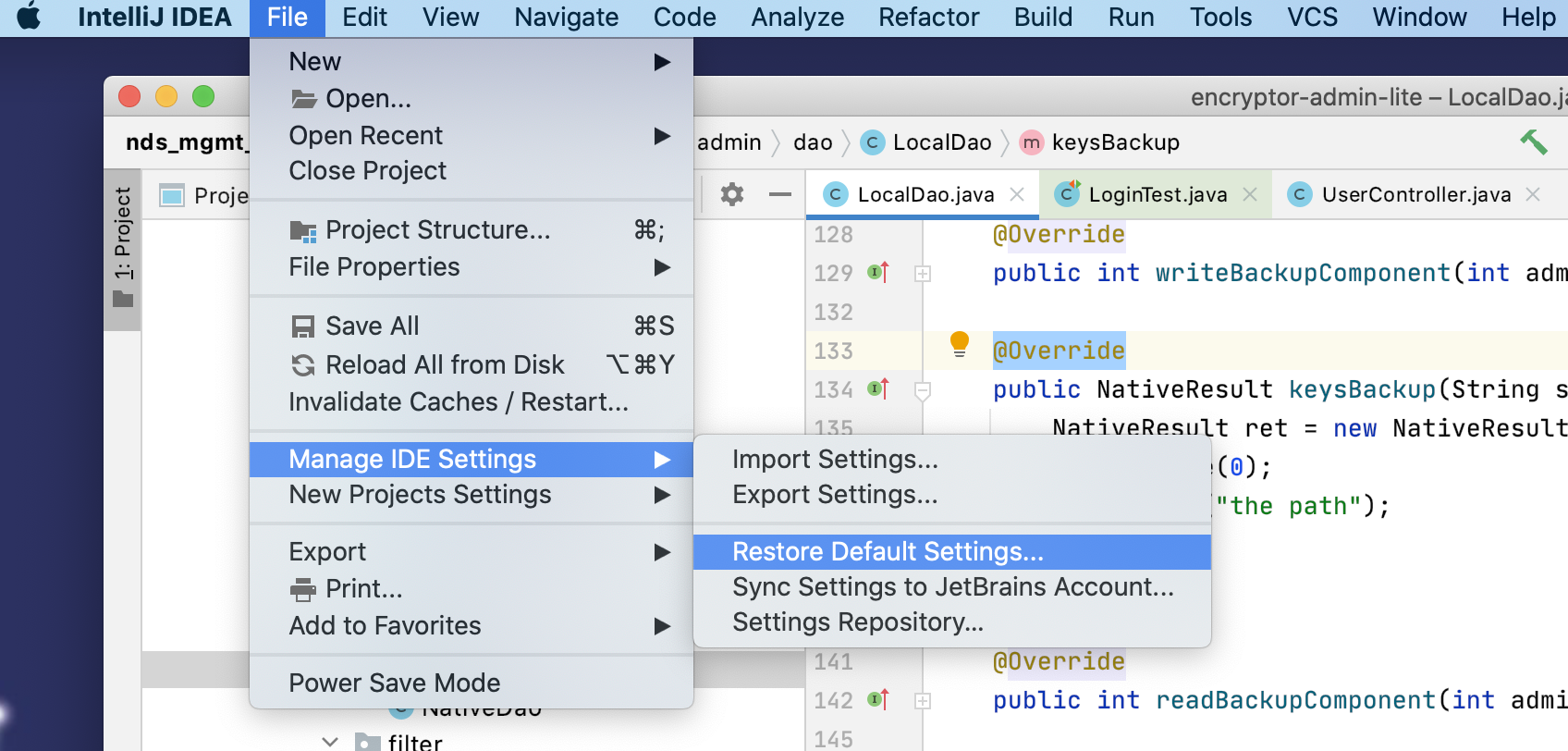1568x751 pixels.
Task: Expand the filter folder in tree
Action: tap(330, 742)
